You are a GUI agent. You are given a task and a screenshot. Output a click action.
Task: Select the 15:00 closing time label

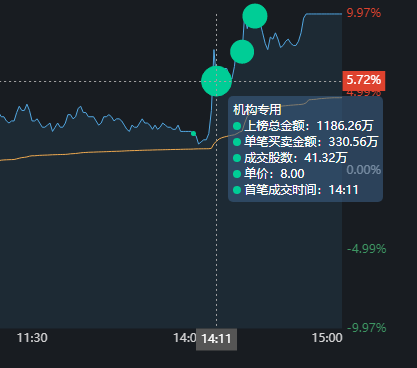pos(327,338)
